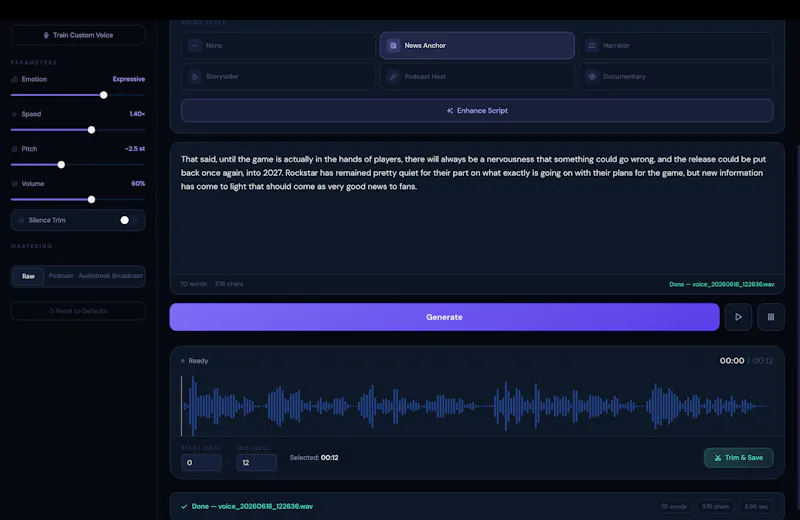Click the Emotion parameter icon
The image size is (800, 520).
[14, 79]
